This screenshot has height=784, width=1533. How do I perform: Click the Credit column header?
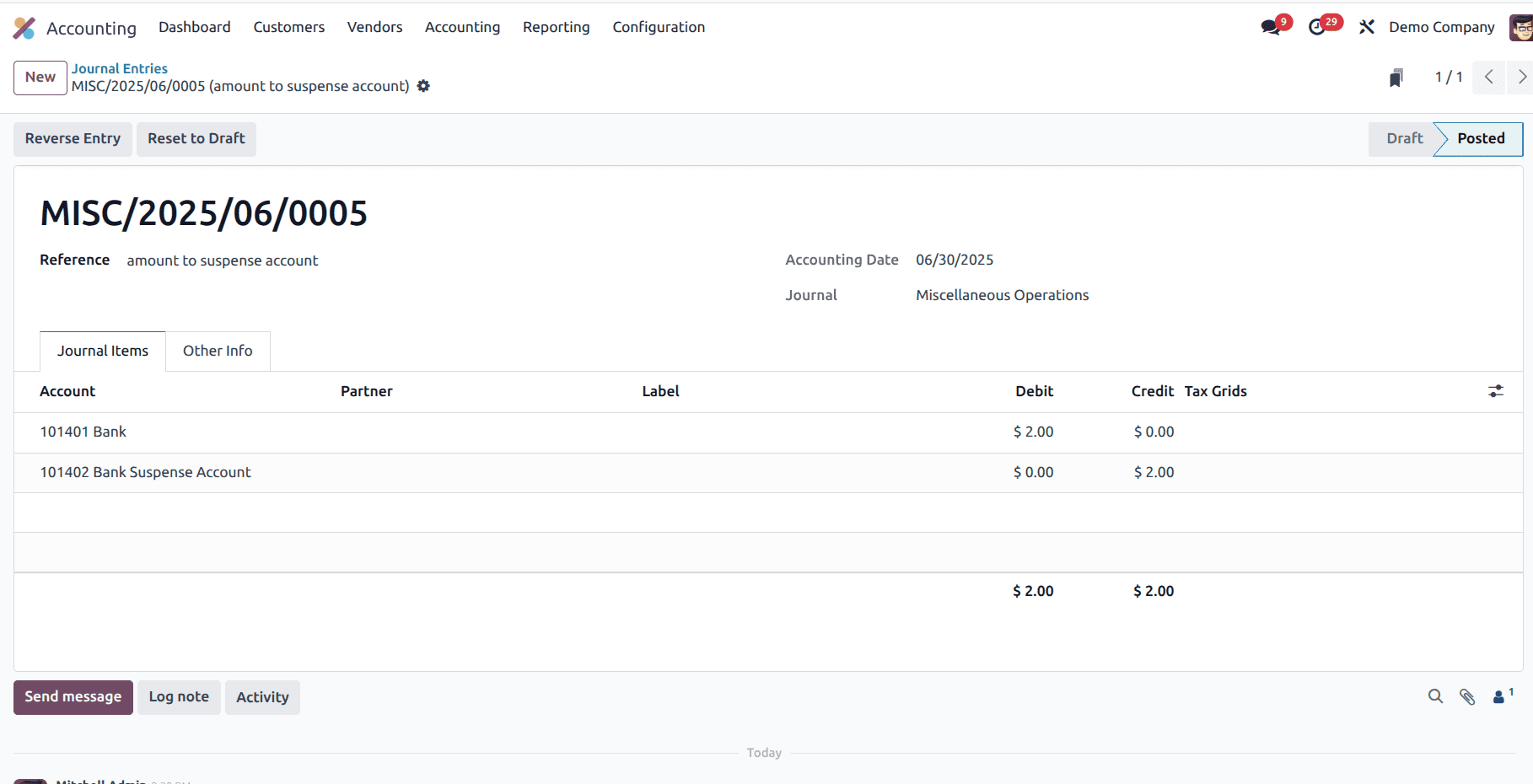click(x=1153, y=391)
